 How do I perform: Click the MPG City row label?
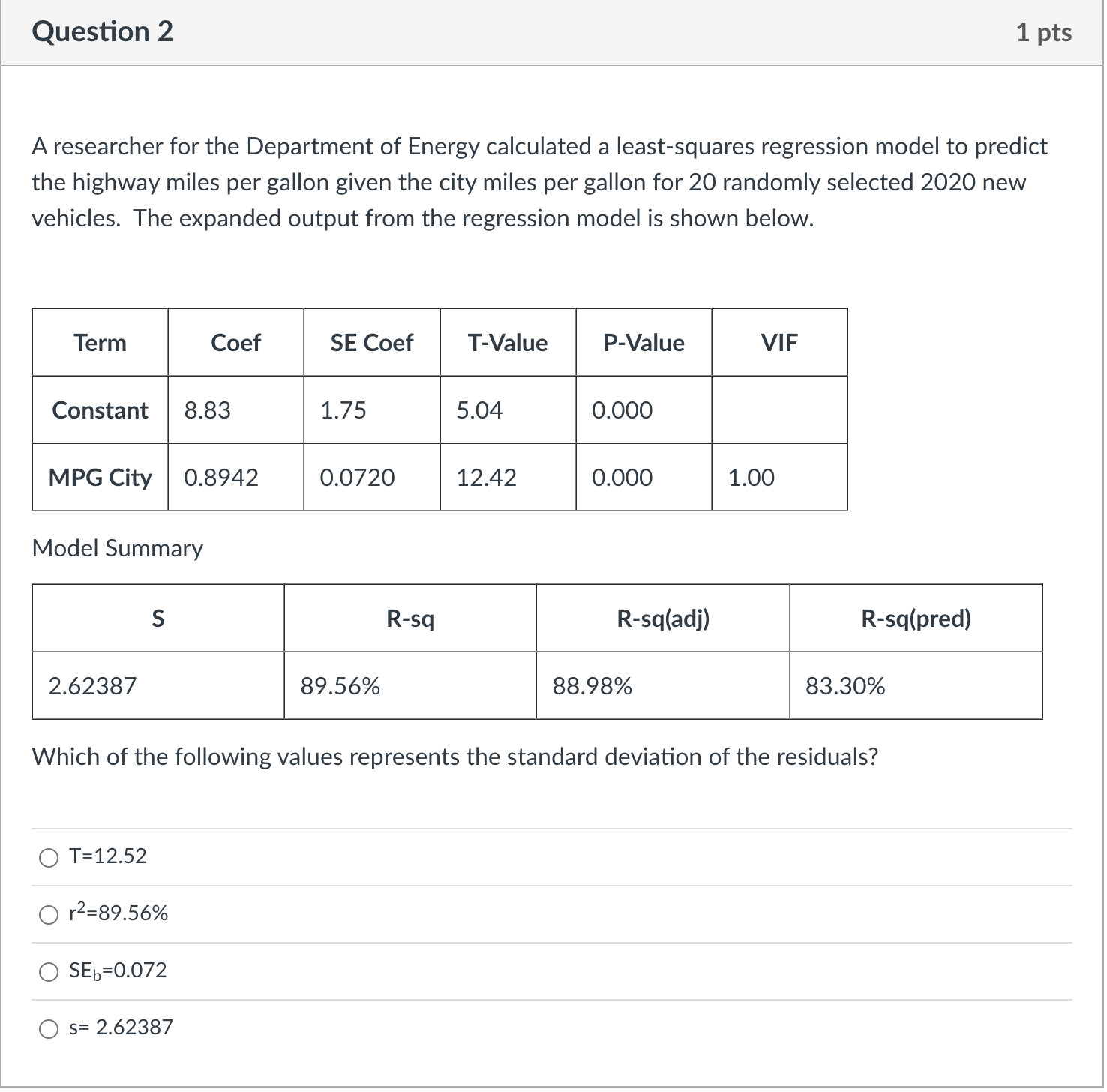point(100,478)
